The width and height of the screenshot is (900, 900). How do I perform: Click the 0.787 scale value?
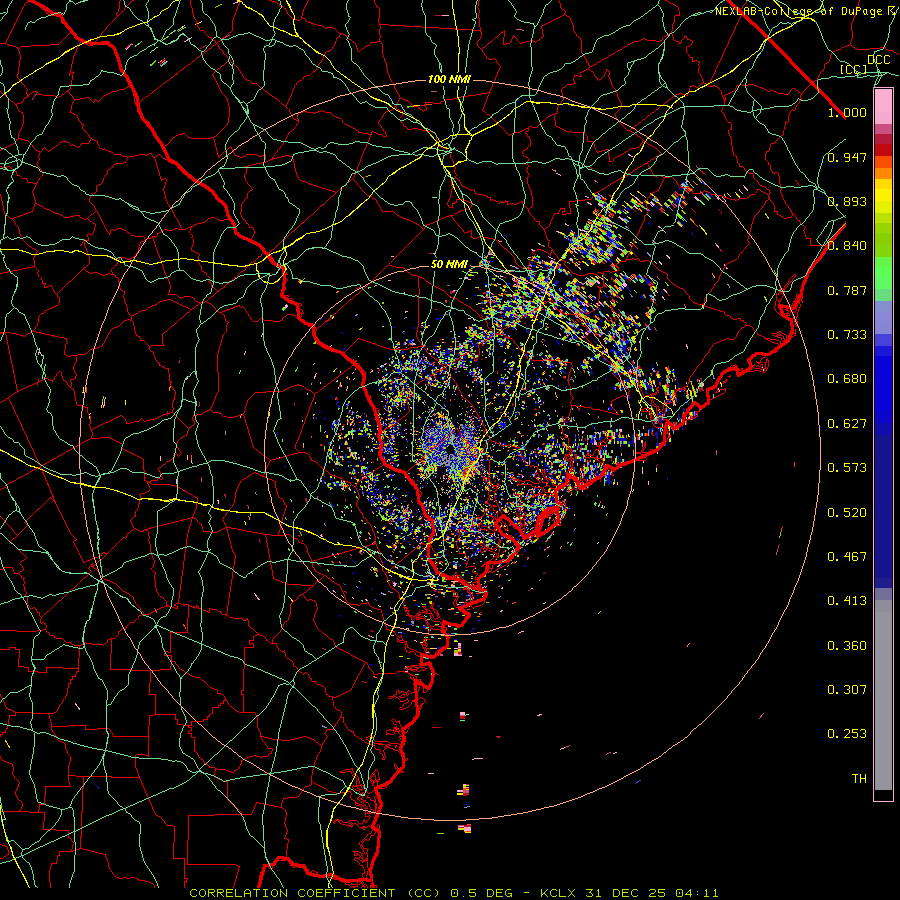pos(847,290)
